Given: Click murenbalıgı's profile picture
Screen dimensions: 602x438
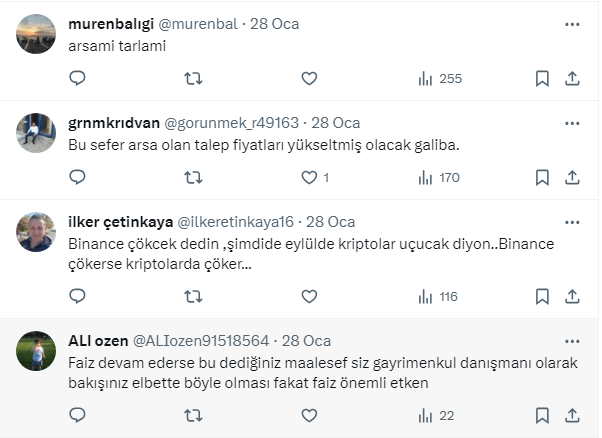Looking at the screenshot, I should (37, 34).
